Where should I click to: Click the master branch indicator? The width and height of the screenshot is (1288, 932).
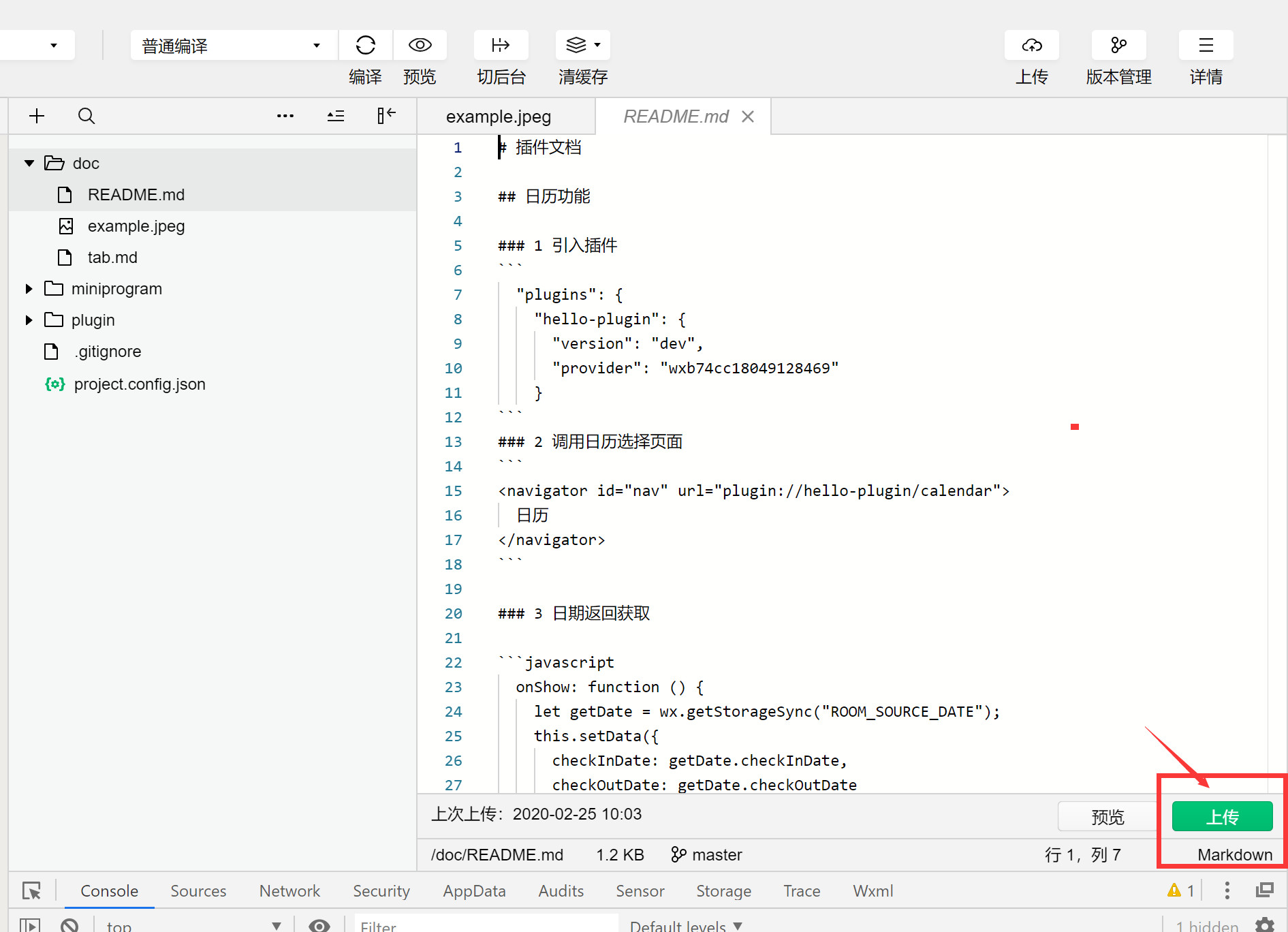[x=706, y=854]
